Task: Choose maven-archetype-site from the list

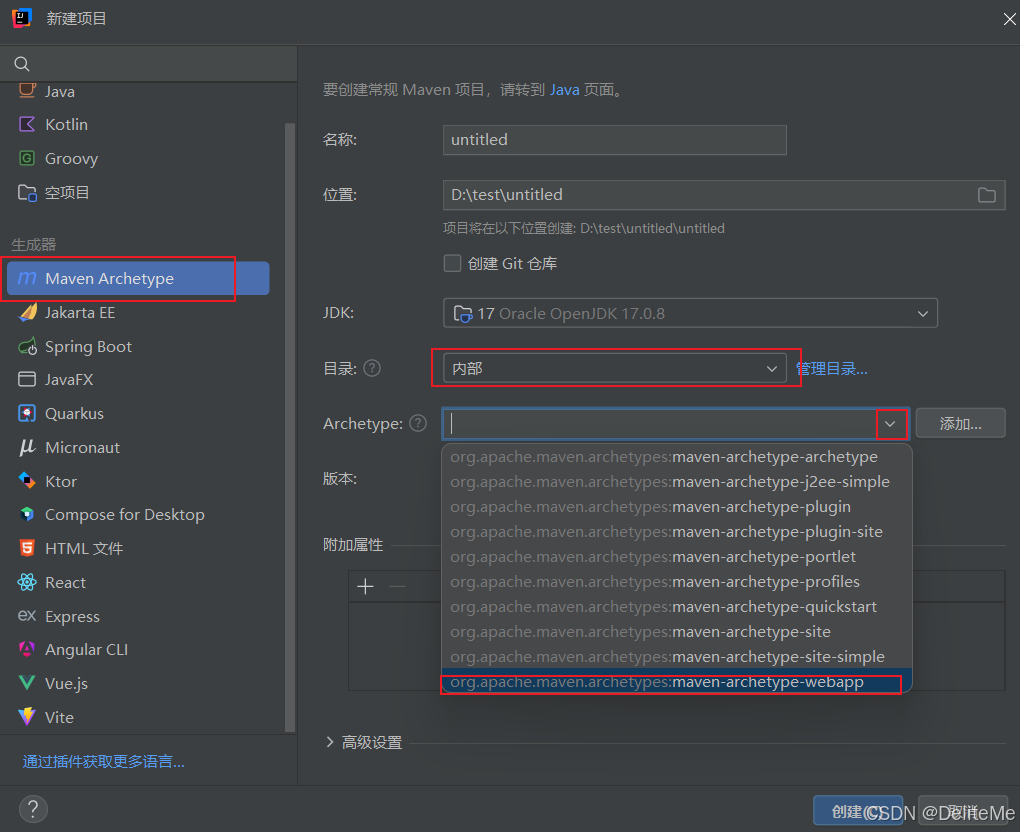Action: (x=677, y=632)
